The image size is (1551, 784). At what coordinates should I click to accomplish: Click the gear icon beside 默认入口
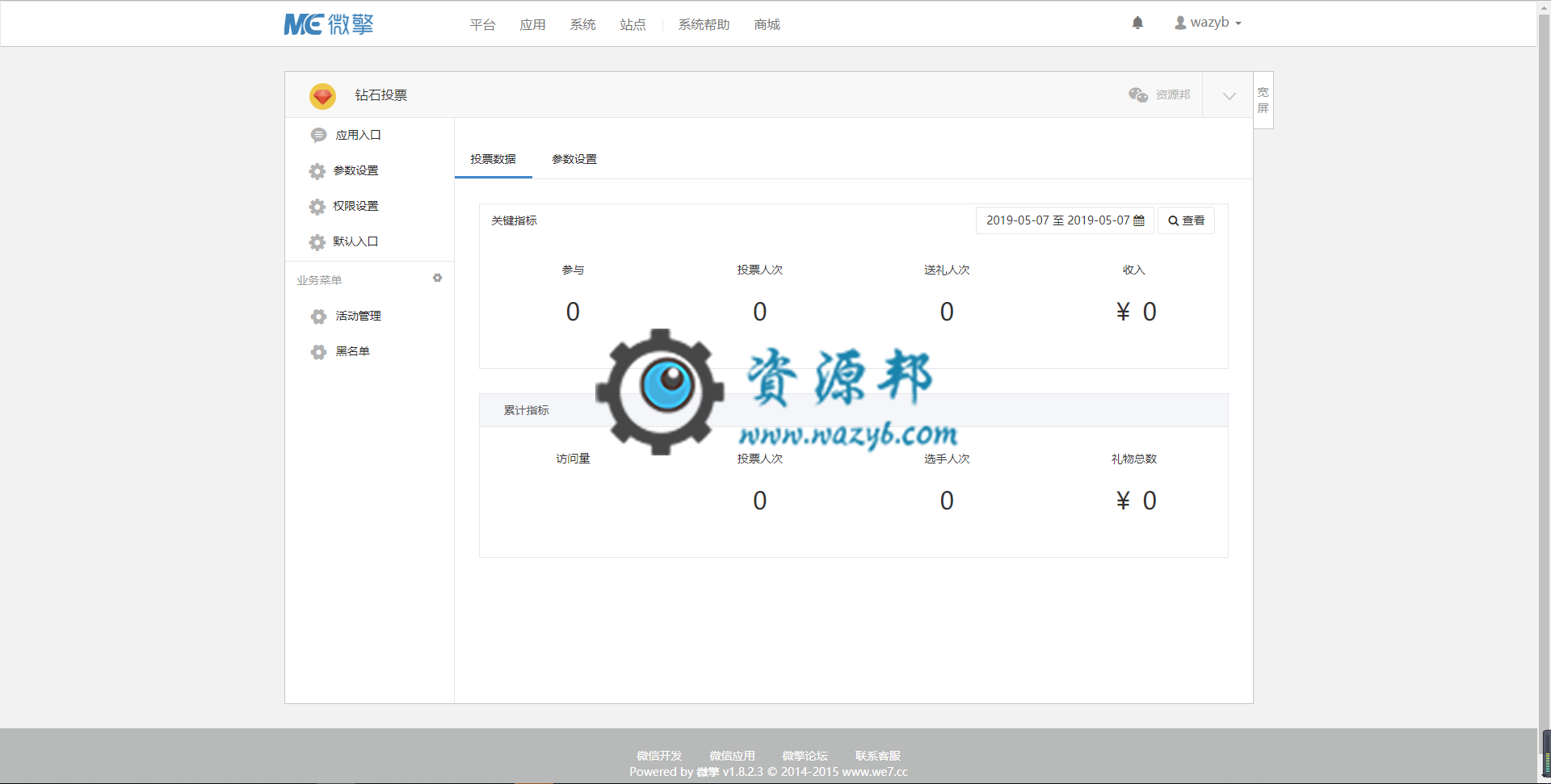[x=317, y=242]
